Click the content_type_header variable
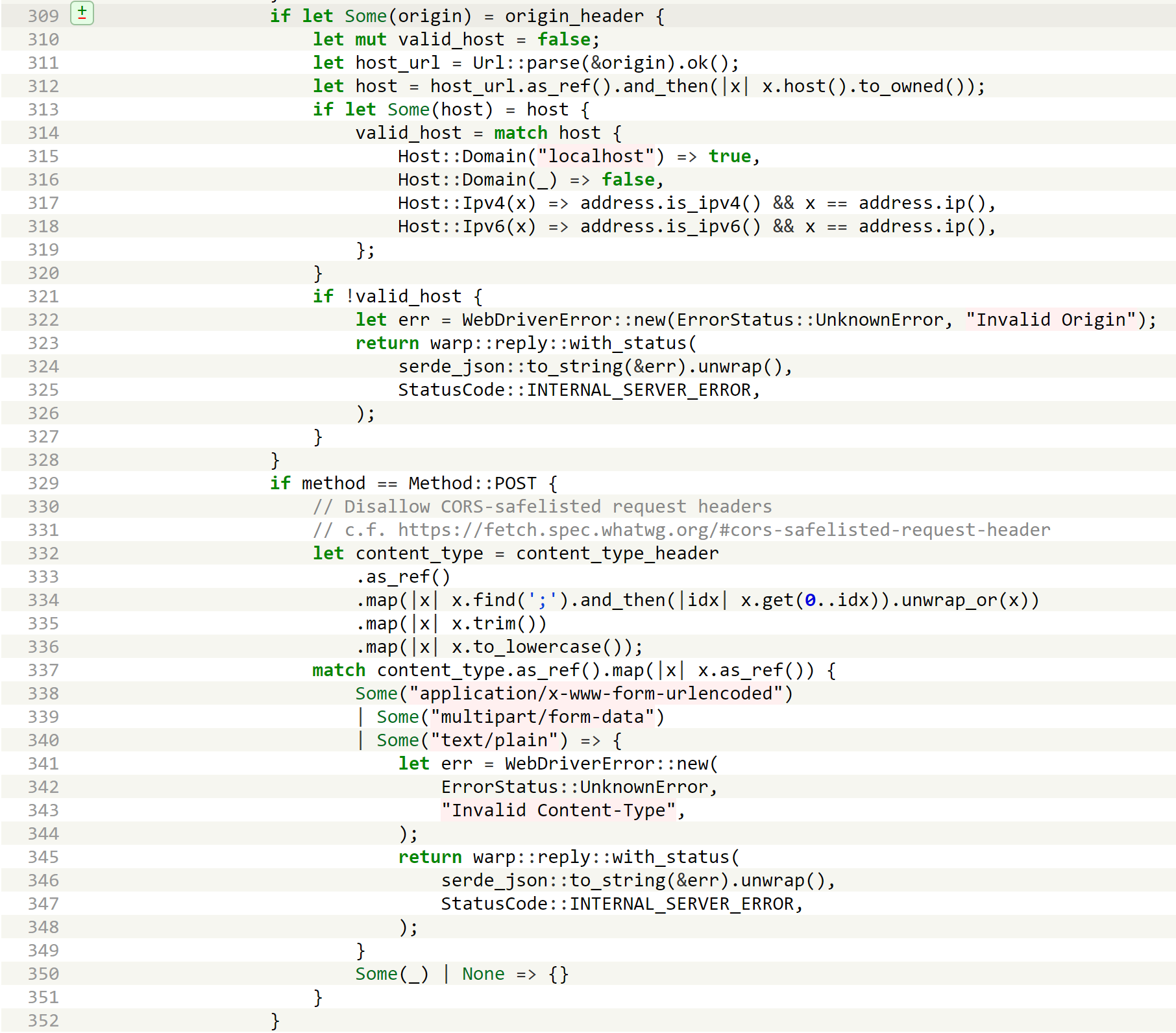The width and height of the screenshot is (1176, 1033). click(617, 553)
